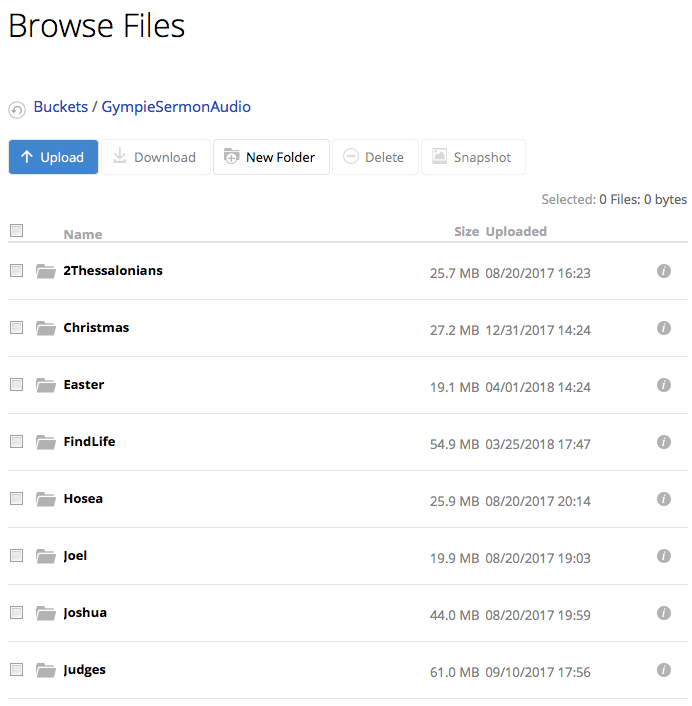Click the blue Upload button

(53, 157)
